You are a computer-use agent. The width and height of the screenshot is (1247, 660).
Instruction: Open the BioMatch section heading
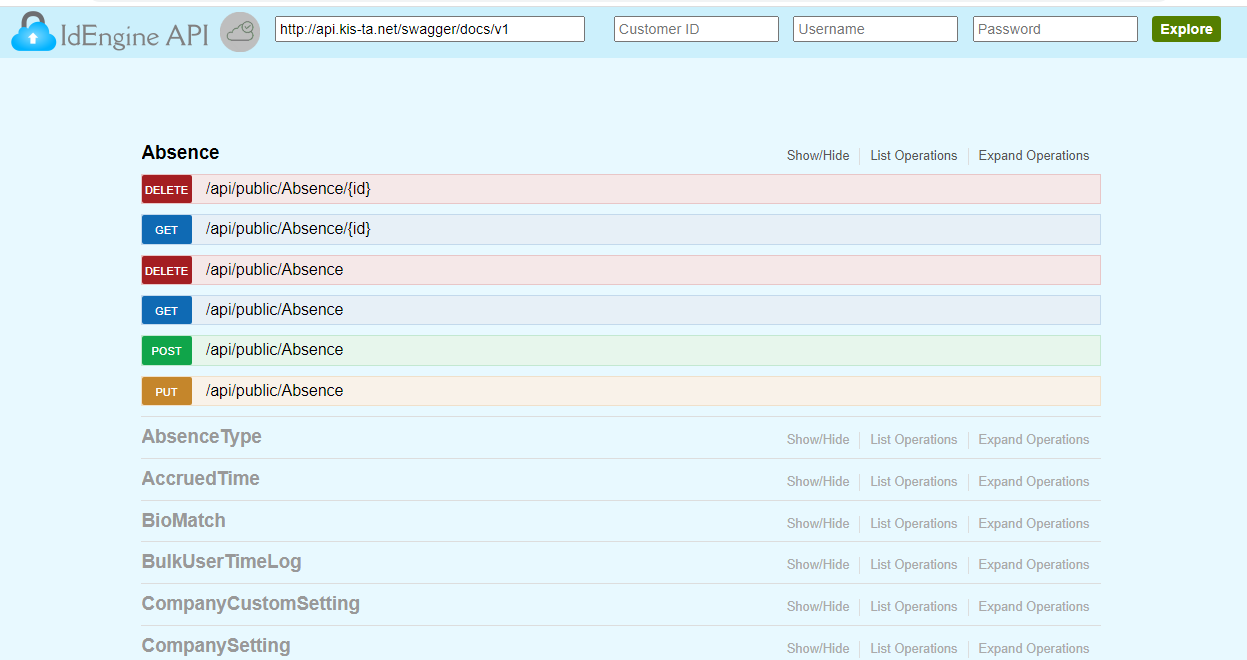click(x=183, y=521)
